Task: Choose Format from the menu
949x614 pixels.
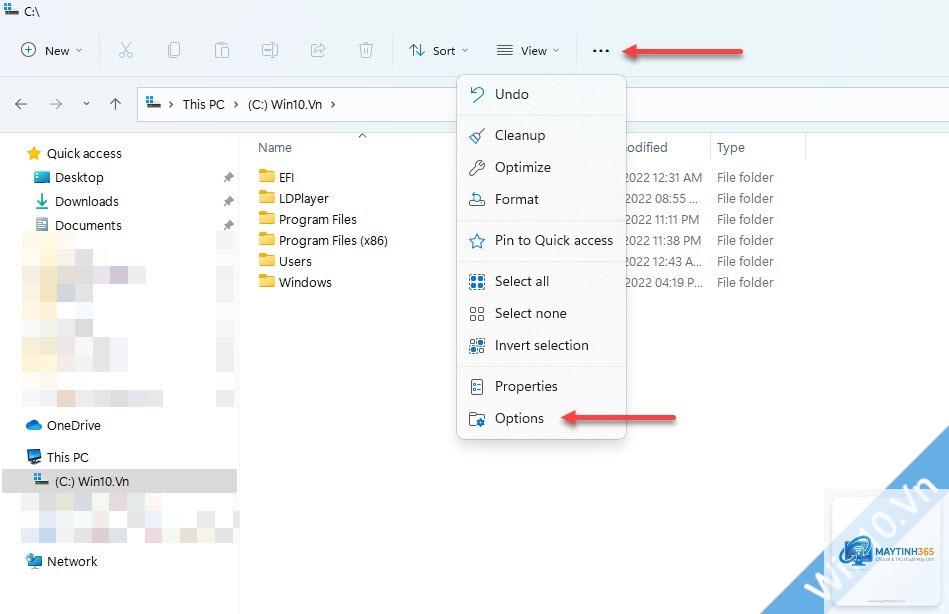Action: 541,199
